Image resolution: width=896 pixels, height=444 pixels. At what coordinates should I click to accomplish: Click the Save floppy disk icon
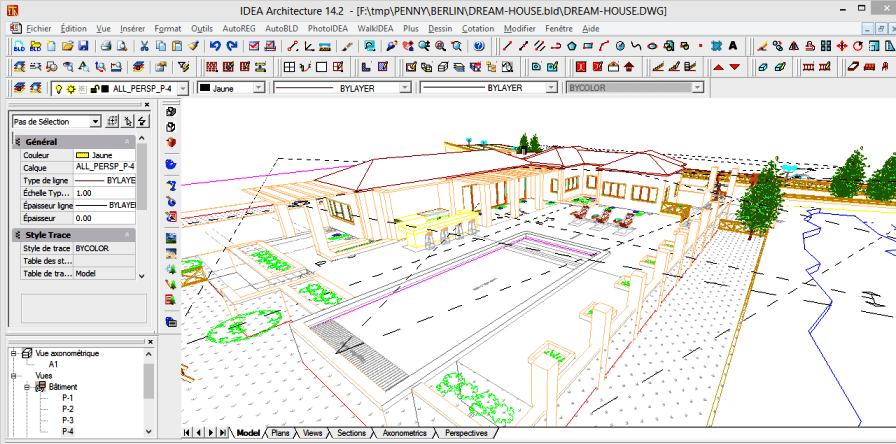(x=83, y=46)
